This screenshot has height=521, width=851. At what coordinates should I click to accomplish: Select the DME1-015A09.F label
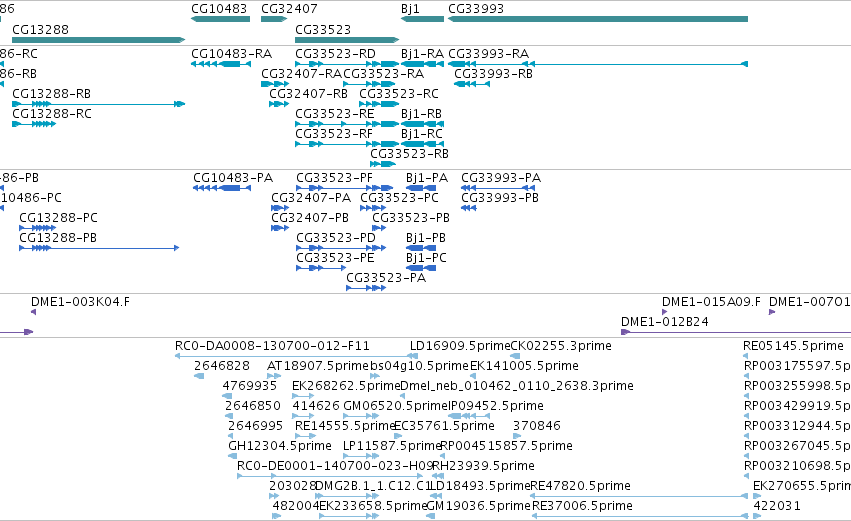pos(711,302)
